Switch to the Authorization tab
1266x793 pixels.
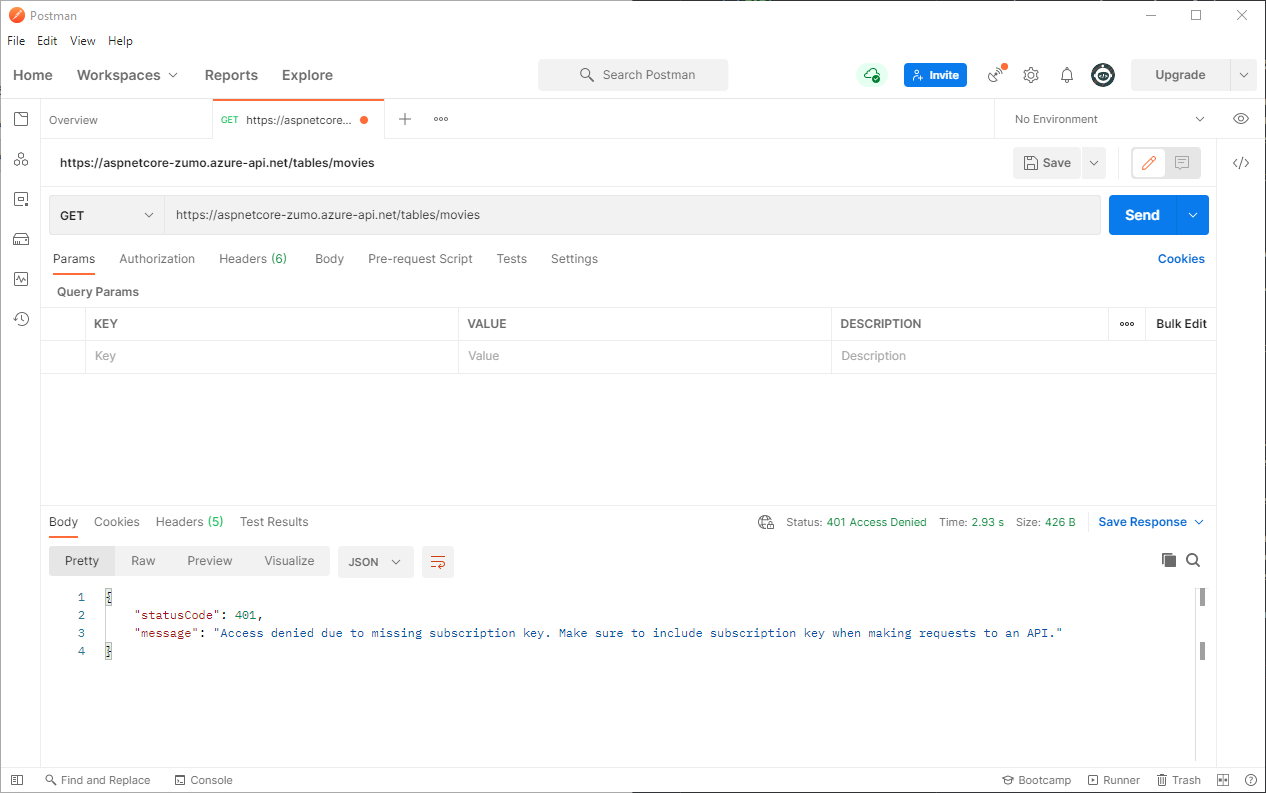[x=157, y=259]
